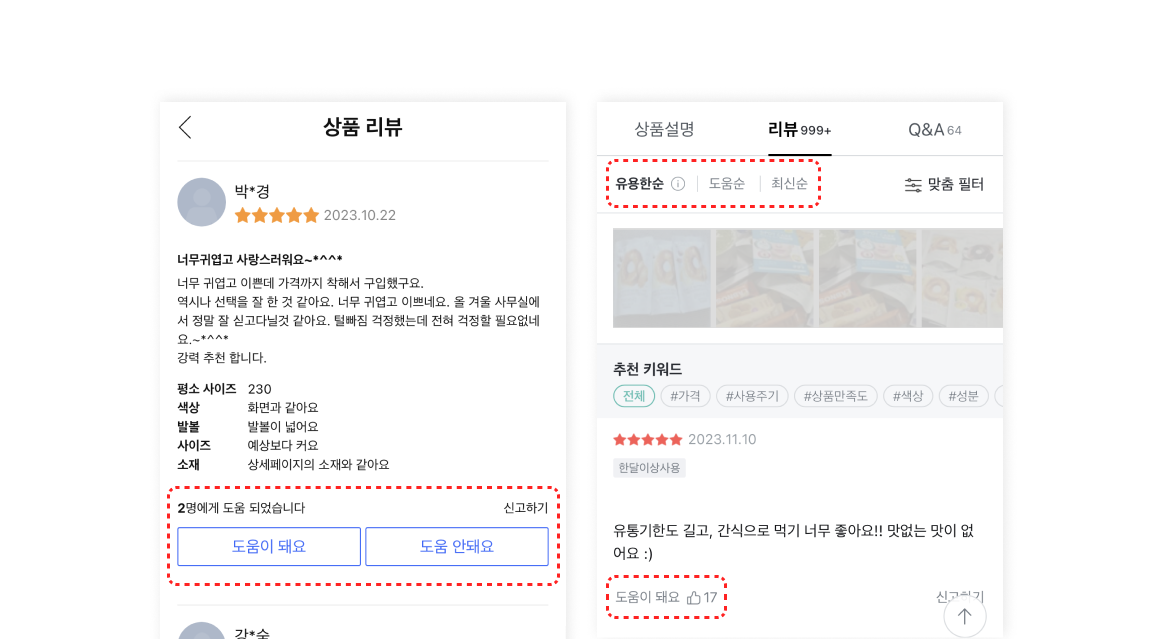
Task: Click the 평소 사이즈 230 row
Action: (225, 389)
